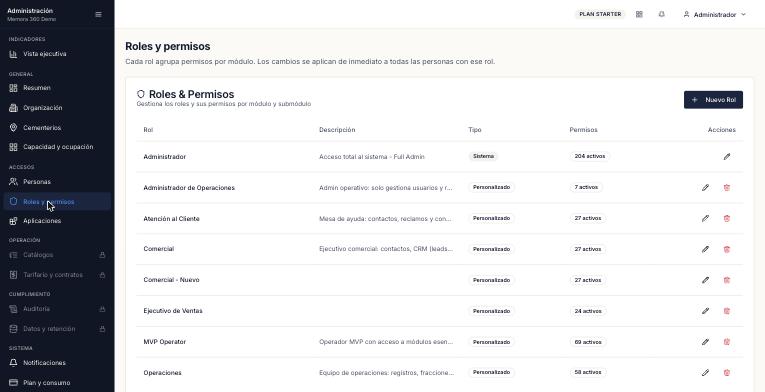765x392 pixels.
Task: Open Organización in sidebar
Action: 57,108
